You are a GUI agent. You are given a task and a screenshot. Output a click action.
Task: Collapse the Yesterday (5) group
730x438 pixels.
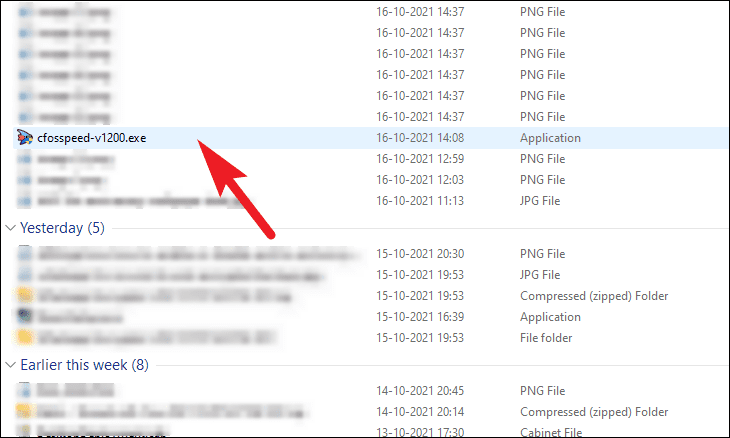point(10,228)
